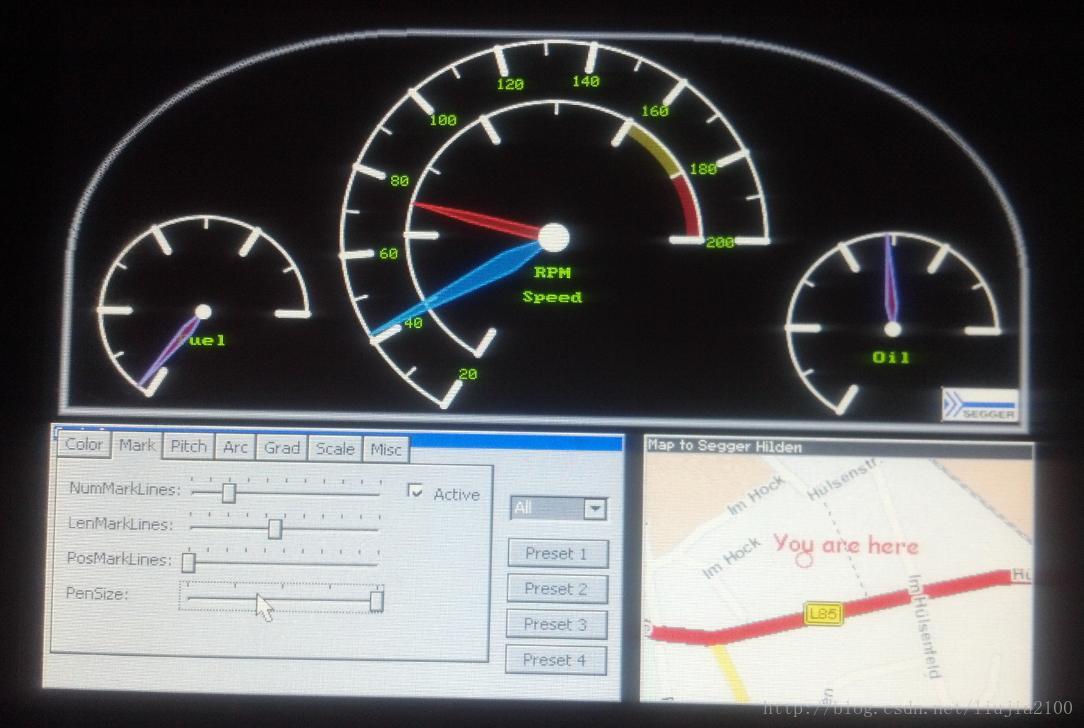This screenshot has width=1084, height=728.
Task: Click the PosMarkLines slider thumb
Action: (188, 562)
